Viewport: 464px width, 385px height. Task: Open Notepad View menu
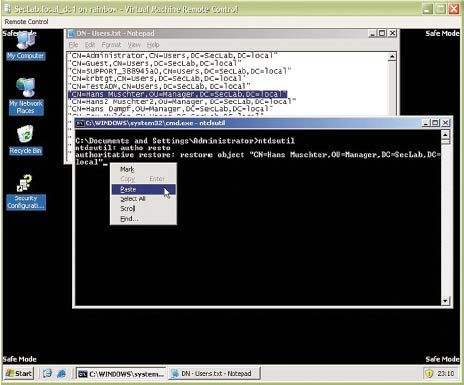point(134,45)
